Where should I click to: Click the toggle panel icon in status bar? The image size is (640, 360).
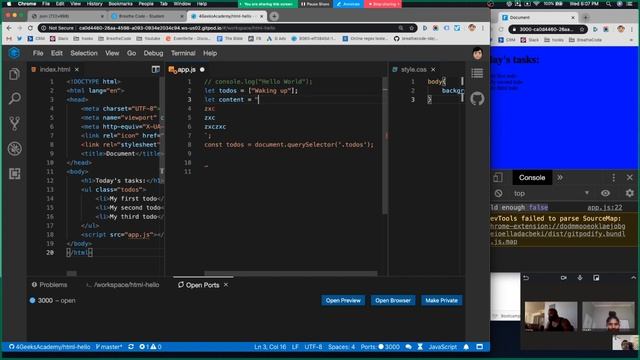click(480, 347)
